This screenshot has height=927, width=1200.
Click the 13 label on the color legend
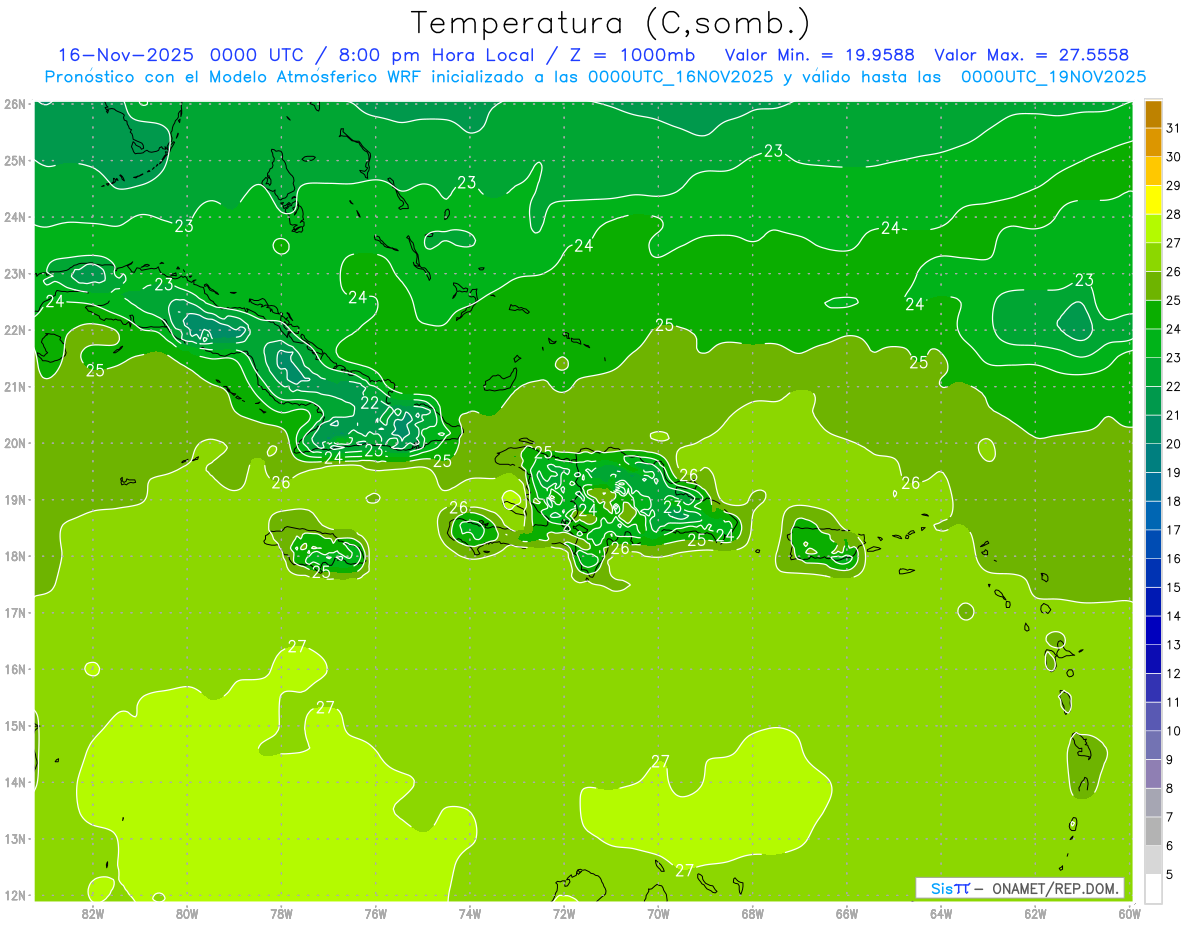(x=1174, y=645)
